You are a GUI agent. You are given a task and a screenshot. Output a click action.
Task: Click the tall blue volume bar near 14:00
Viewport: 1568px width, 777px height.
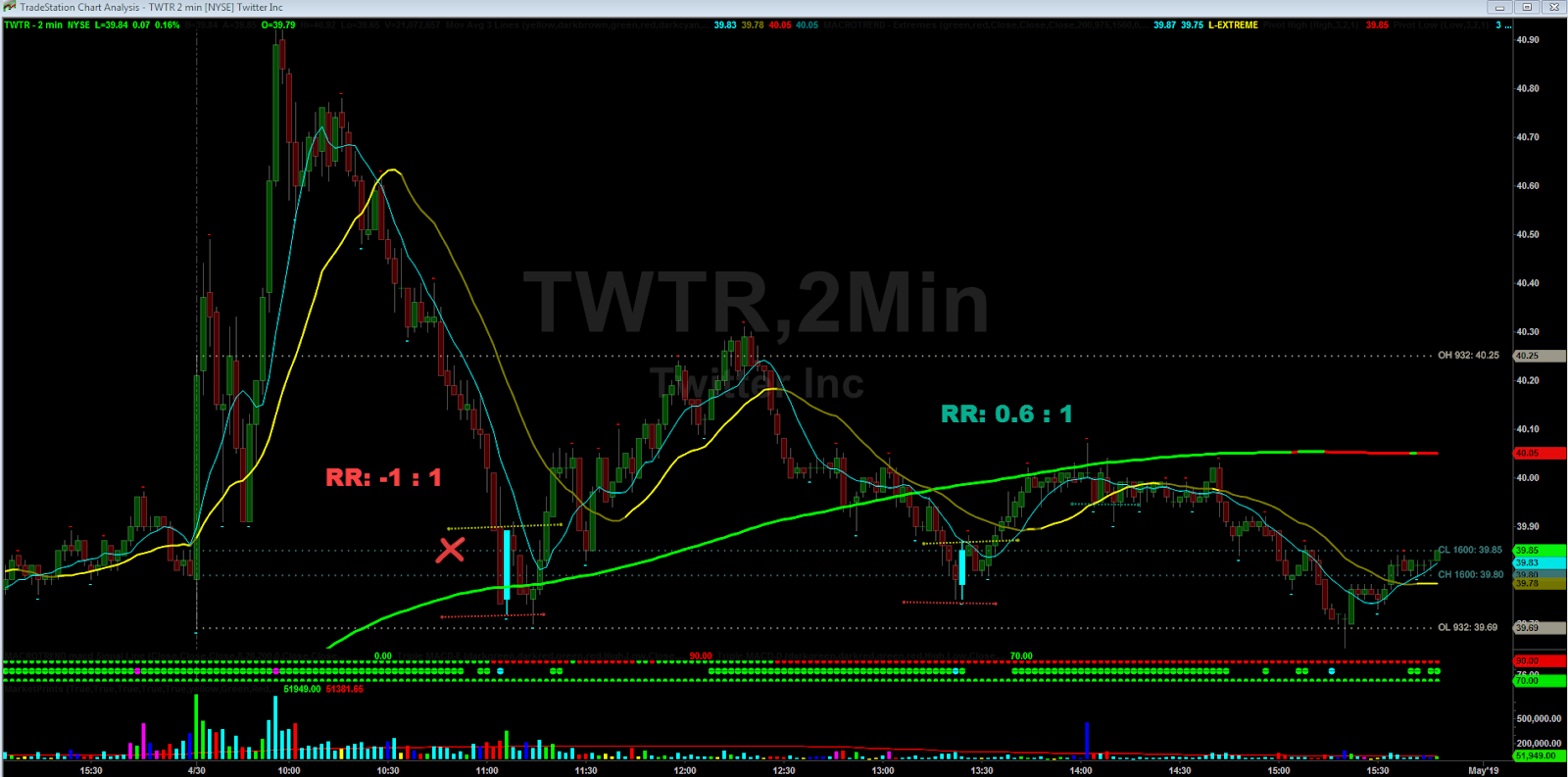(x=1088, y=740)
